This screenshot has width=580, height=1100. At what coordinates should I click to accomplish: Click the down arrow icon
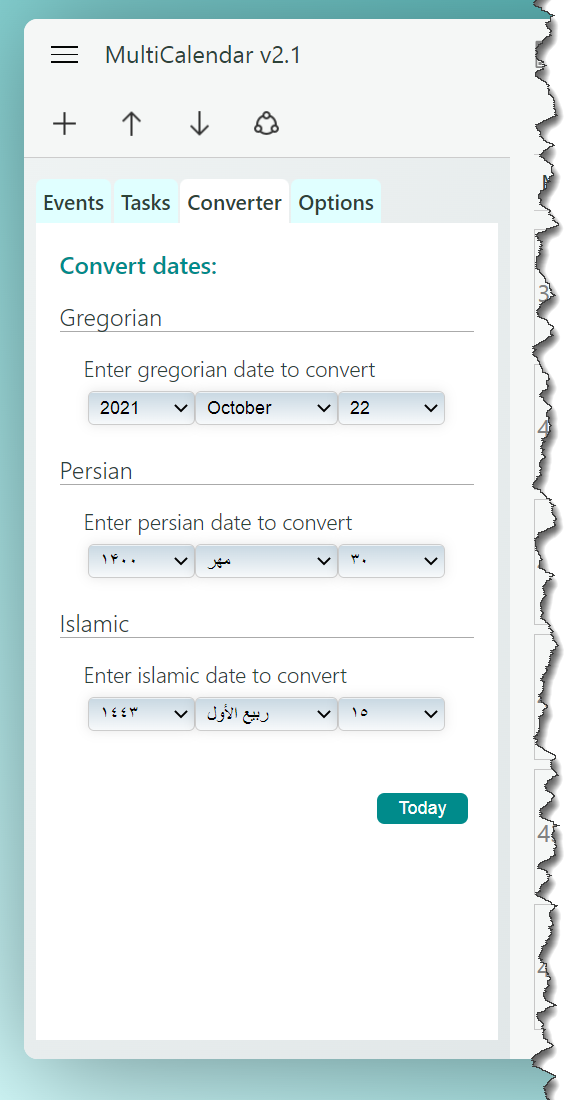coord(199,124)
